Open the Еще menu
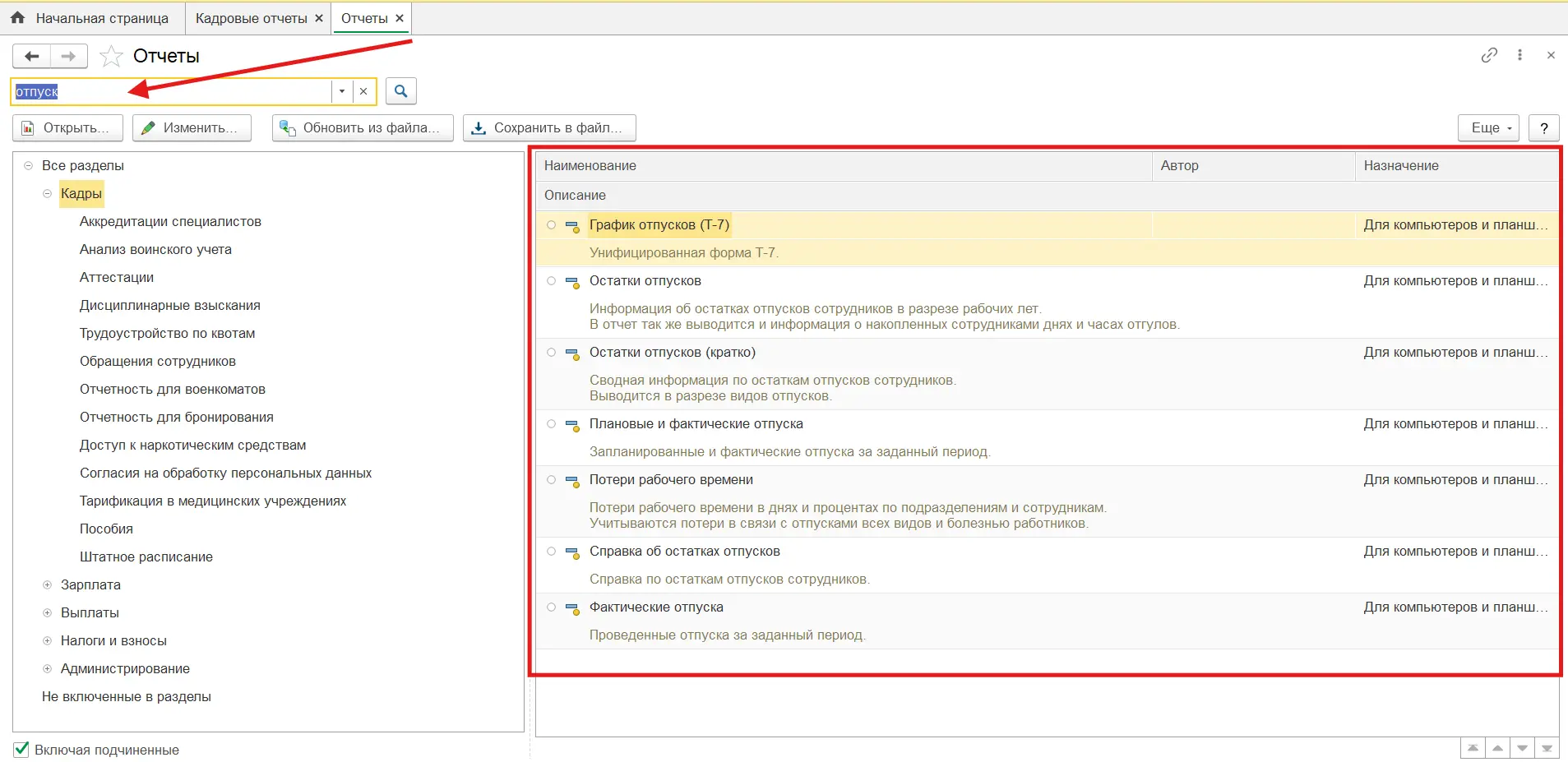Screen dimensions: 1568x762 click(1488, 128)
